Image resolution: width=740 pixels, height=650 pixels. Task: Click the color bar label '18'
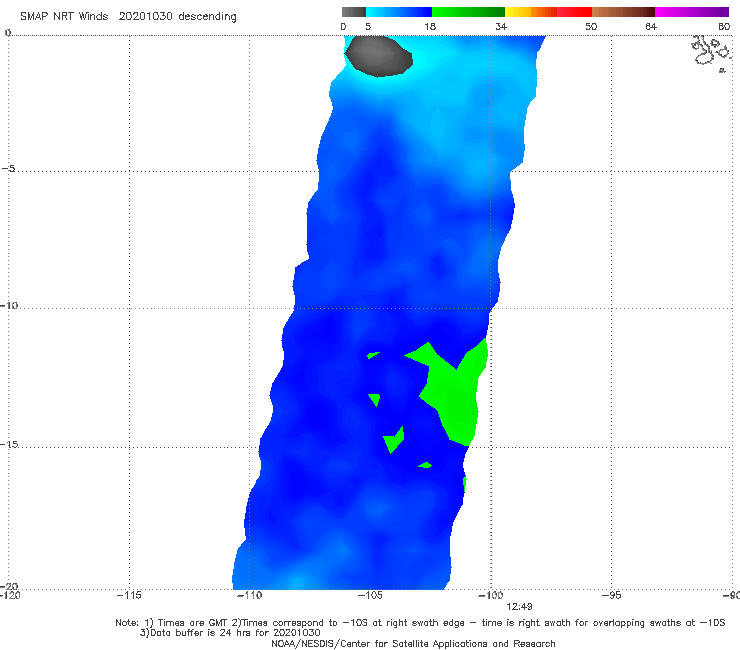coord(430,26)
